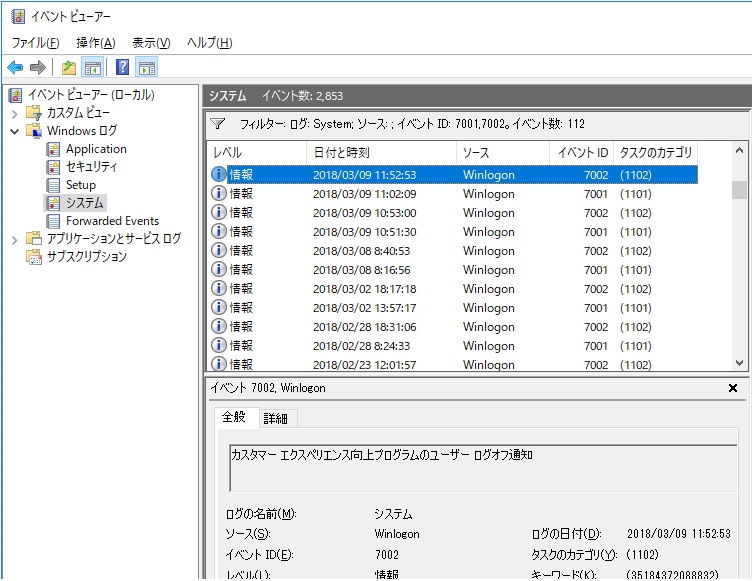The width and height of the screenshot is (752, 581).
Task: Click the セキュリティ log icon
Action: click(x=53, y=167)
